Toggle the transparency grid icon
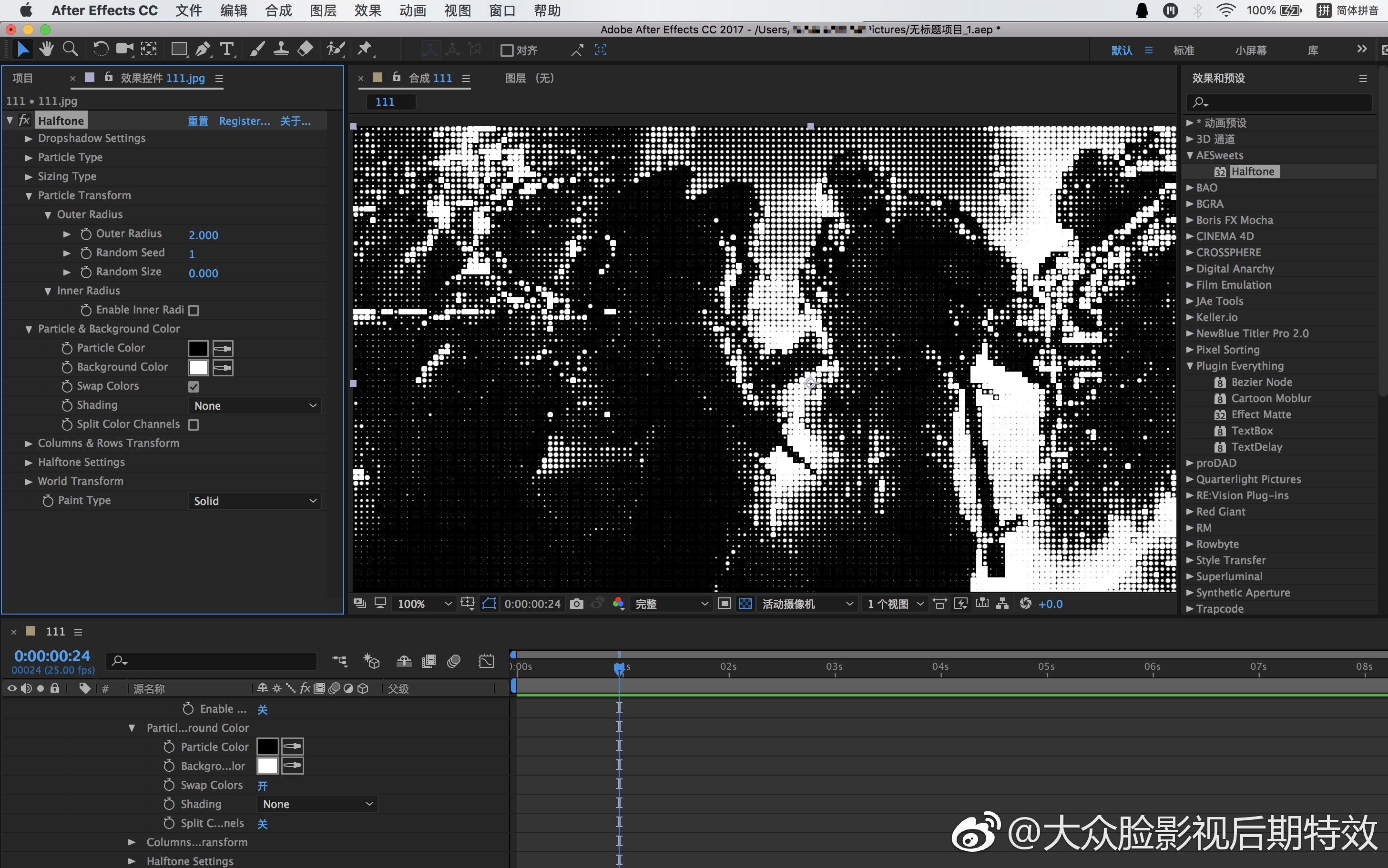 pyautogui.click(x=745, y=603)
